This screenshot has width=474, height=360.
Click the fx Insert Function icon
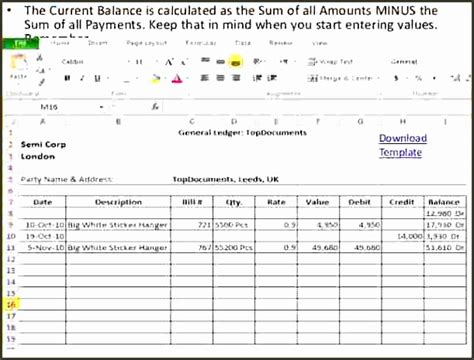(x=155, y=107)
